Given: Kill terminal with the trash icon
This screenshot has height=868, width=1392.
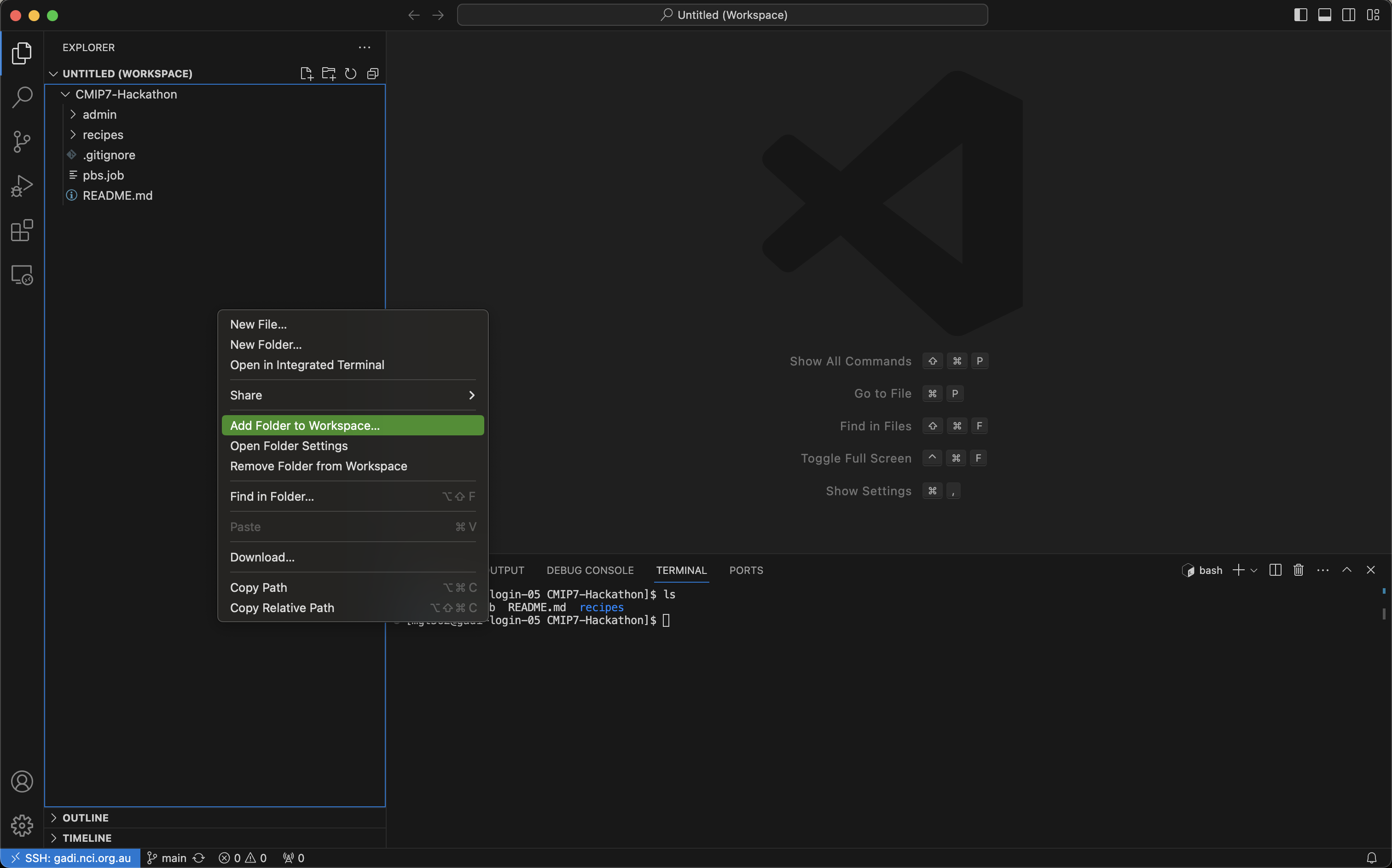Looking at the screenshot, I should tap(1299, 569).
